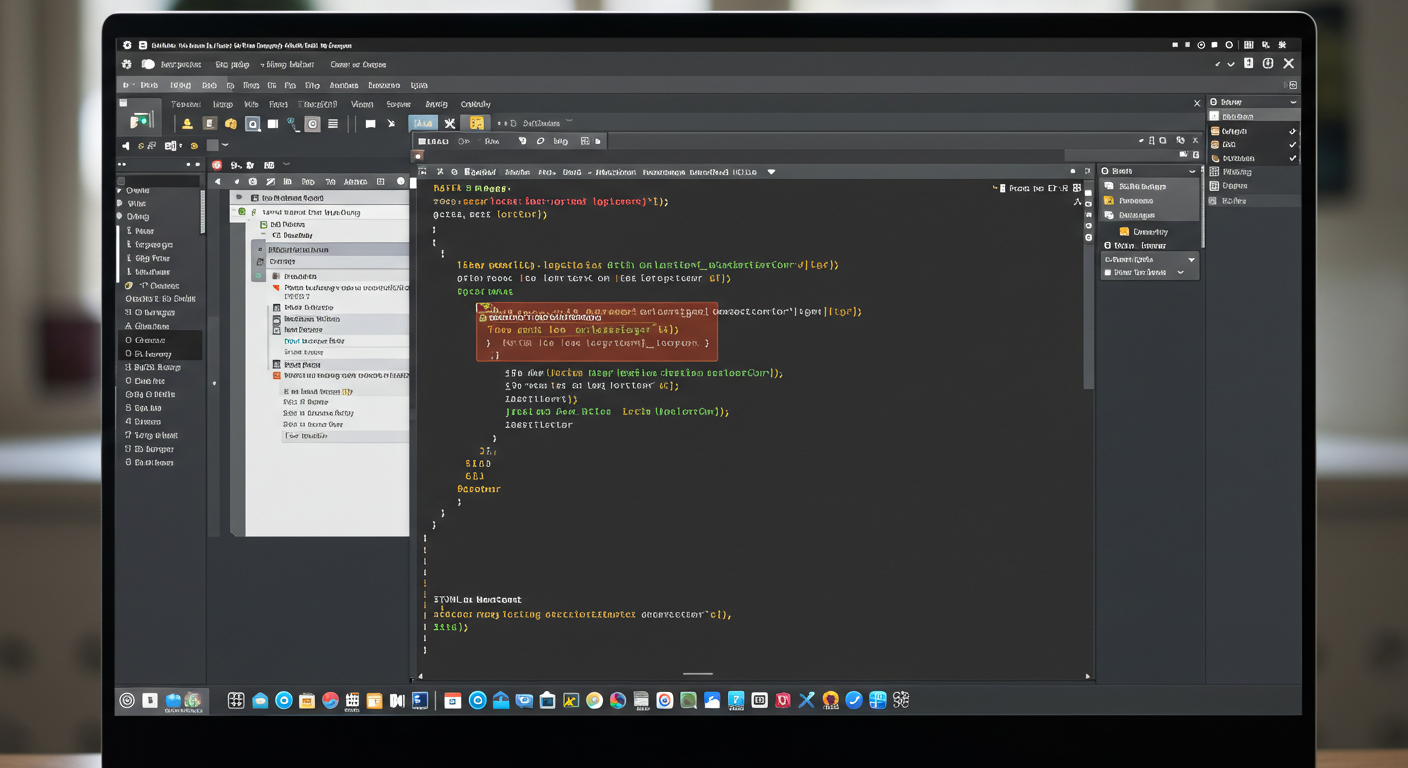Select the arrow cursor icon in main toolbar
Screen dimensions: 1408x768
tap(391, 124)
